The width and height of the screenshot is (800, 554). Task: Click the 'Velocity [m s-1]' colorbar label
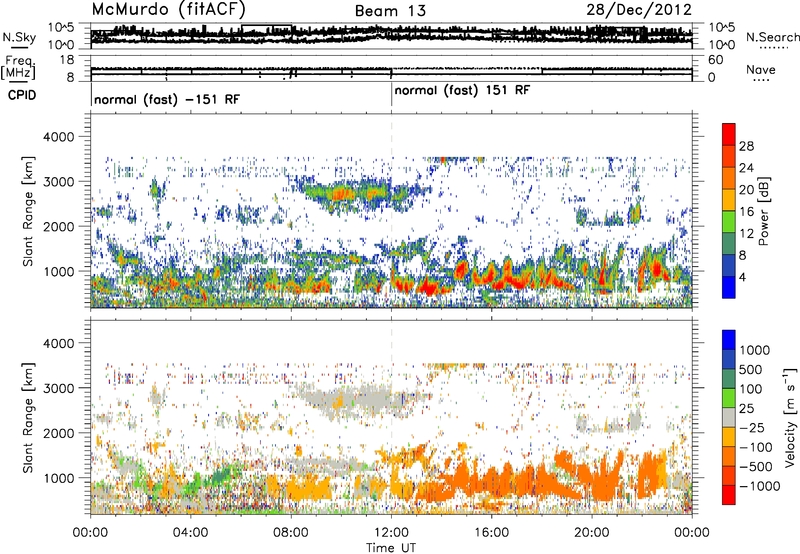pyautogui.click(x=790, y=417)
